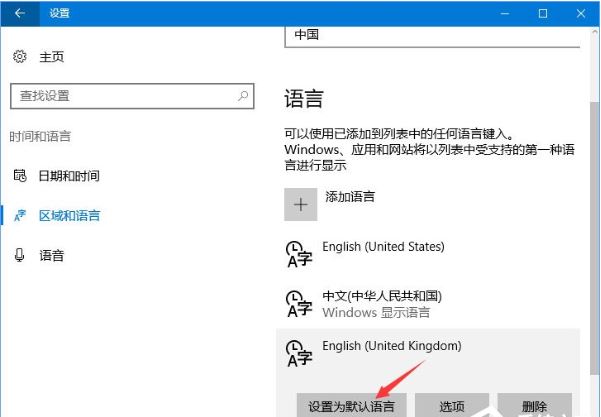Open 日期和时间 settings page
Screen dimensions: 601x417
69,176
